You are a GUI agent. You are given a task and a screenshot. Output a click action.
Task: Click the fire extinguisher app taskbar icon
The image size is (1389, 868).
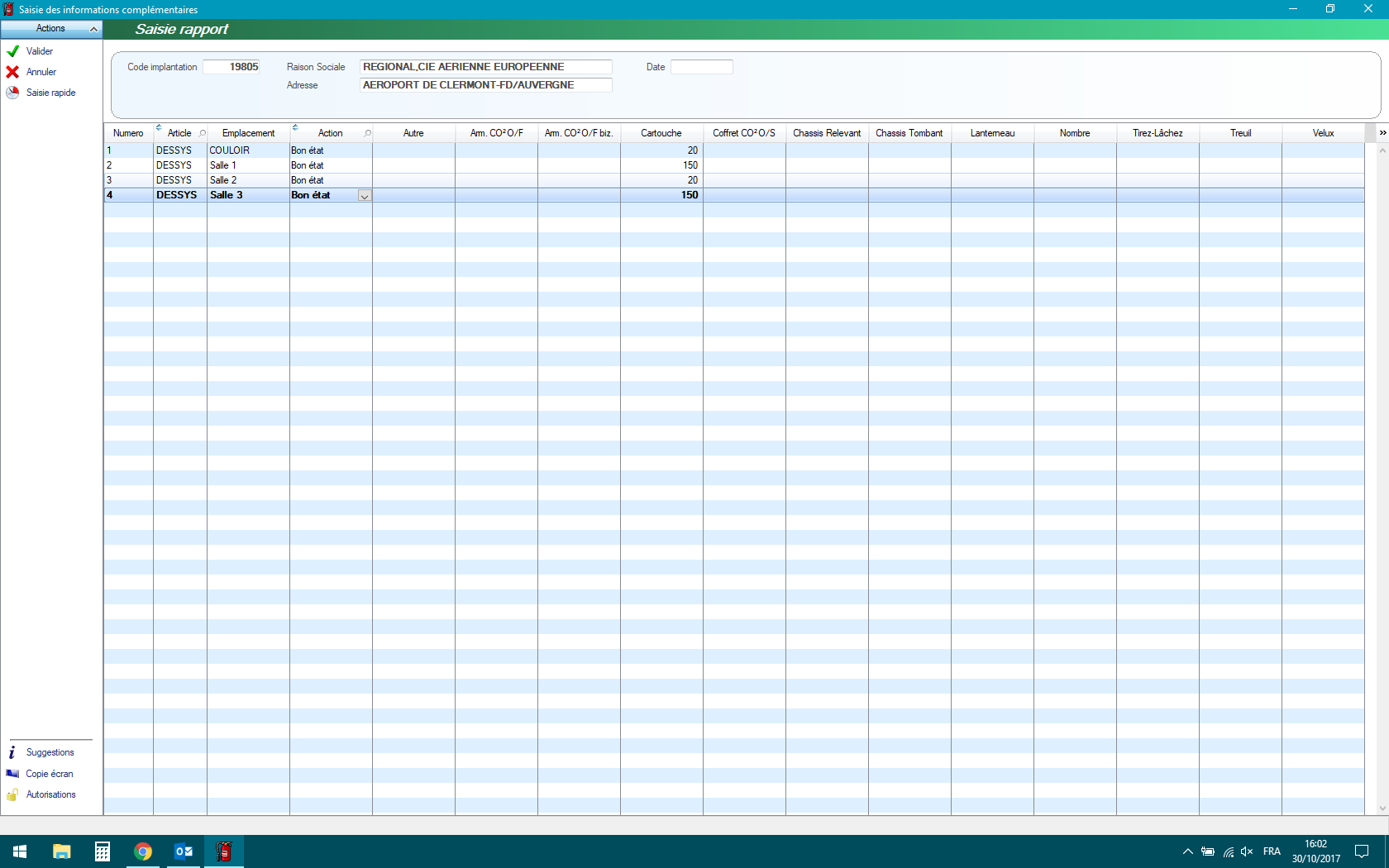223,851
